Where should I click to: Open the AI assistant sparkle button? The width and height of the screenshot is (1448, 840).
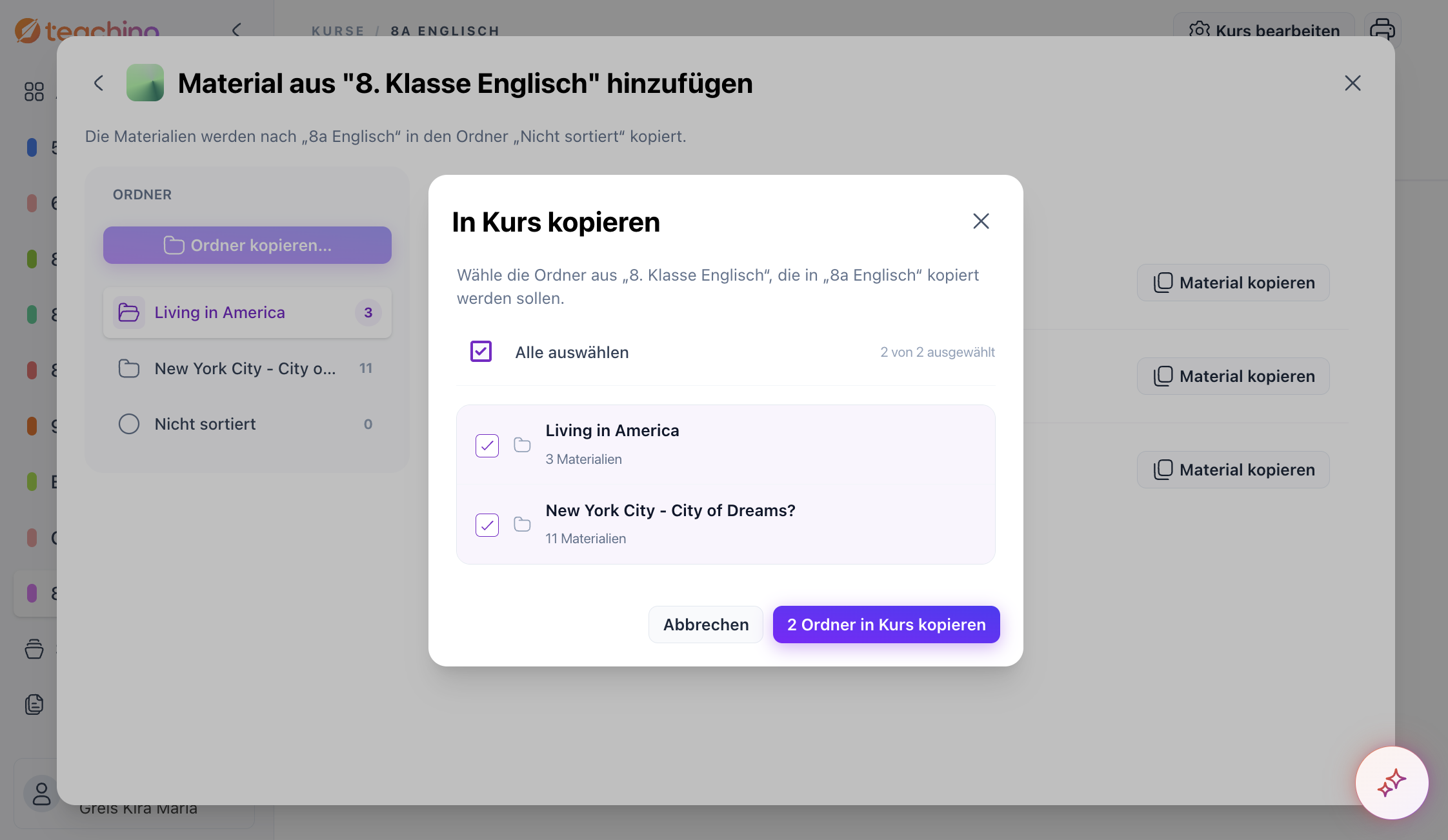(1392, 783)
